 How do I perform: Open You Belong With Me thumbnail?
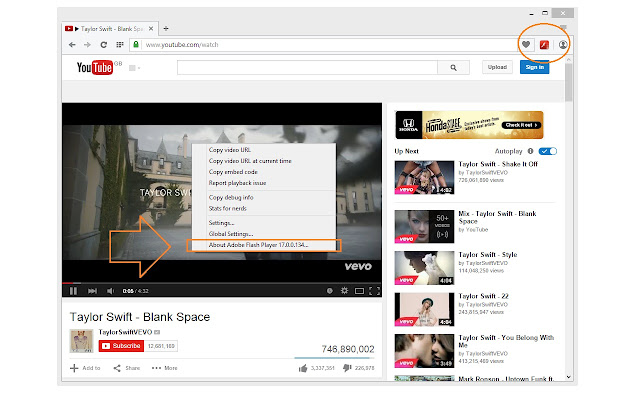pyautogui.click(x=424, y=351)
